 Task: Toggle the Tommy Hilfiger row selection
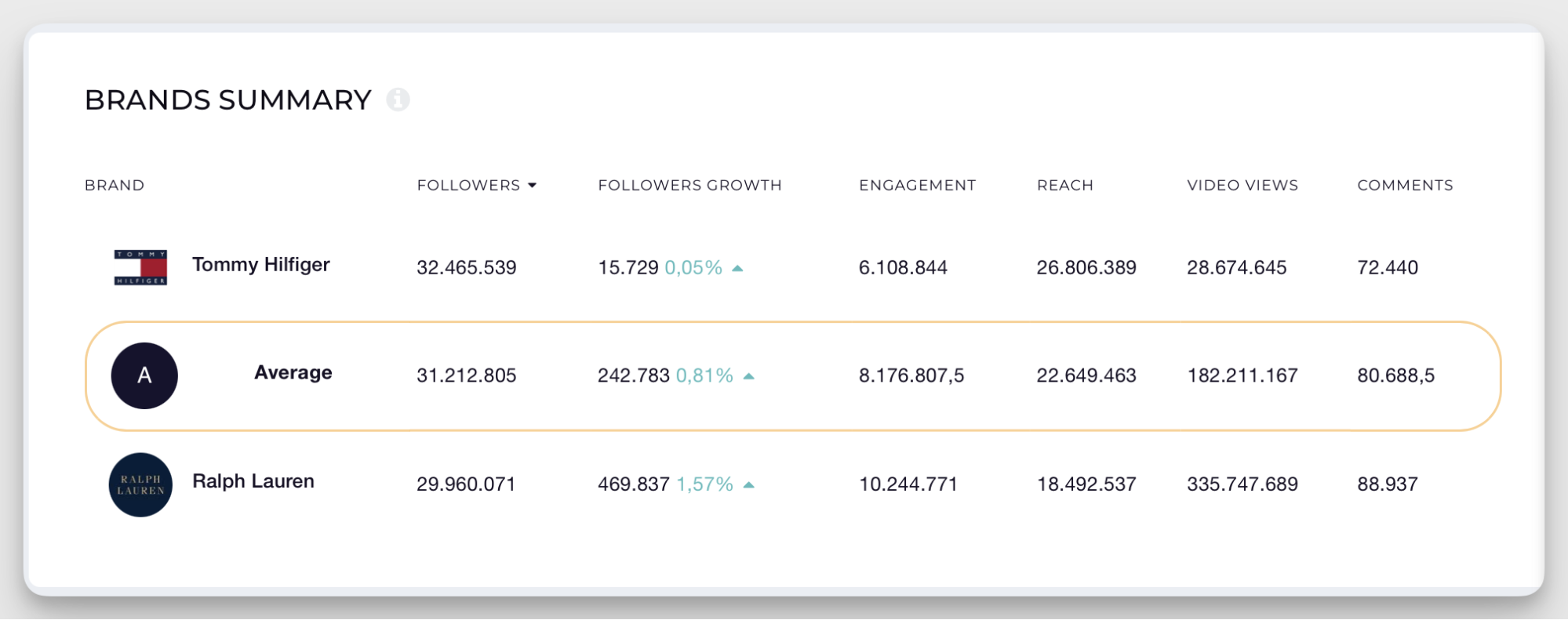tap(784, 267)
